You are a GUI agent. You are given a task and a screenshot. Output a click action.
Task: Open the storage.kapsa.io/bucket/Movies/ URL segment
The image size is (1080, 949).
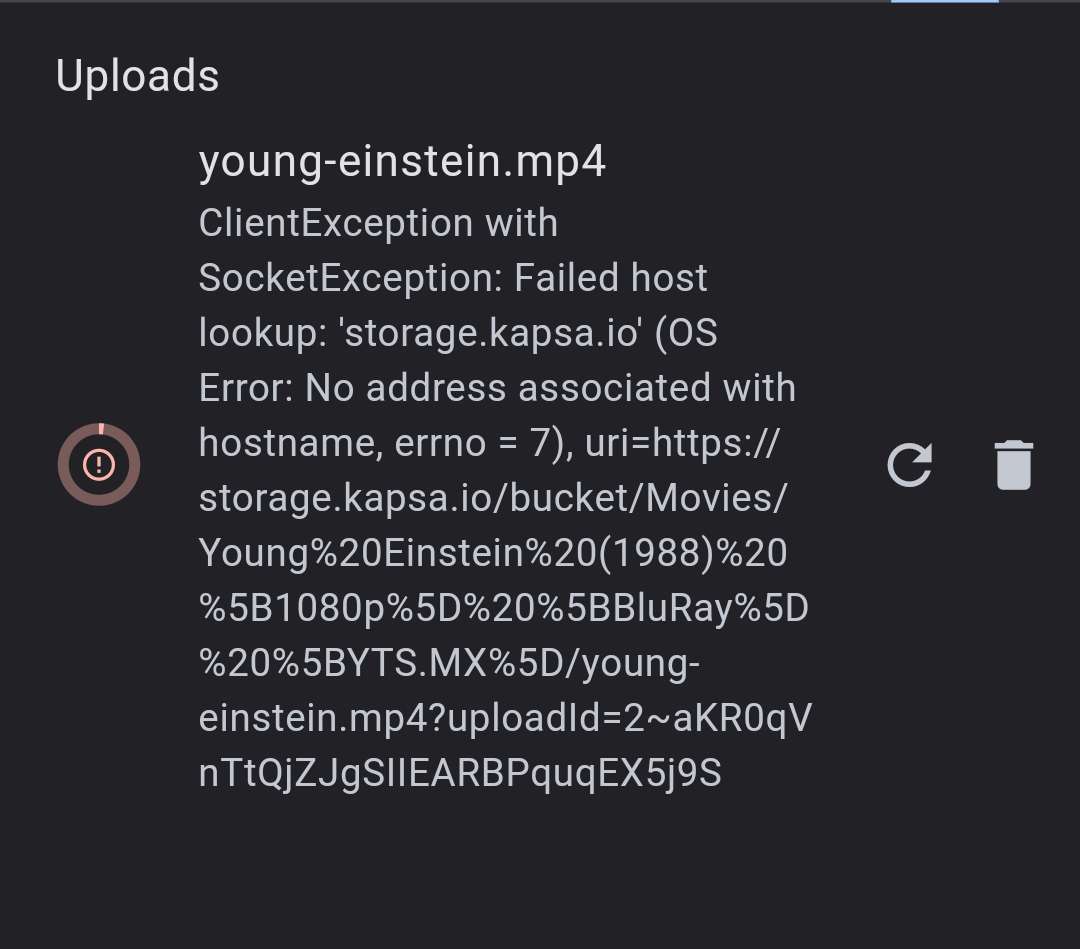point(492,498)
